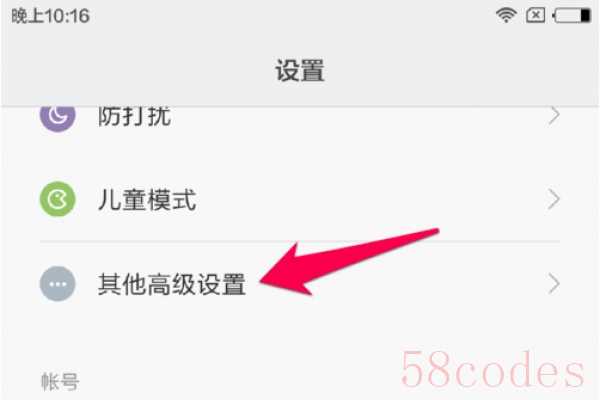This screenshot has width=600, height=400.
Task: Click the pink 58codes watermark
Action: pyautogui.click(x=493, y=370)
